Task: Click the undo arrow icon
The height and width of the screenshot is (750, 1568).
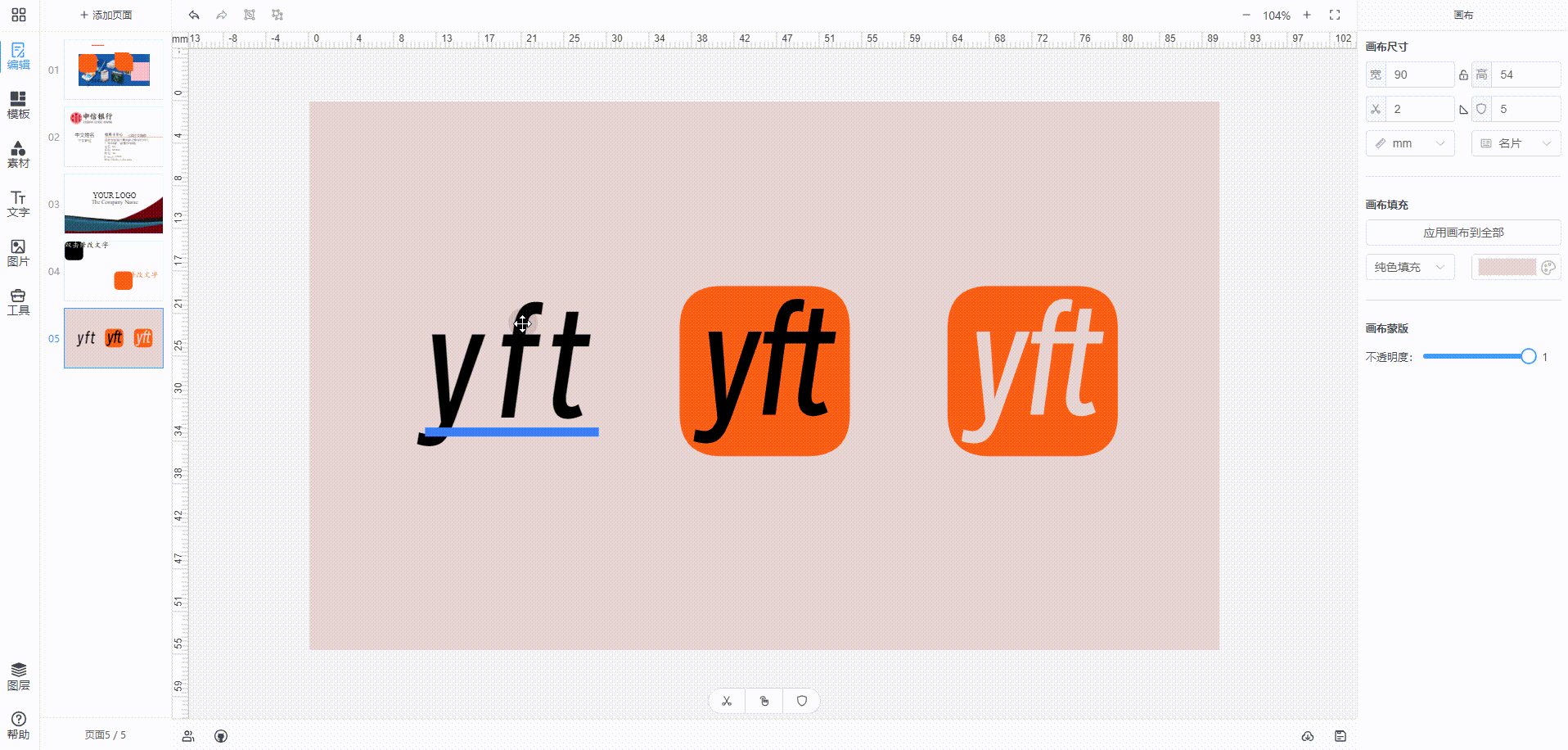Action: (194, 15)
